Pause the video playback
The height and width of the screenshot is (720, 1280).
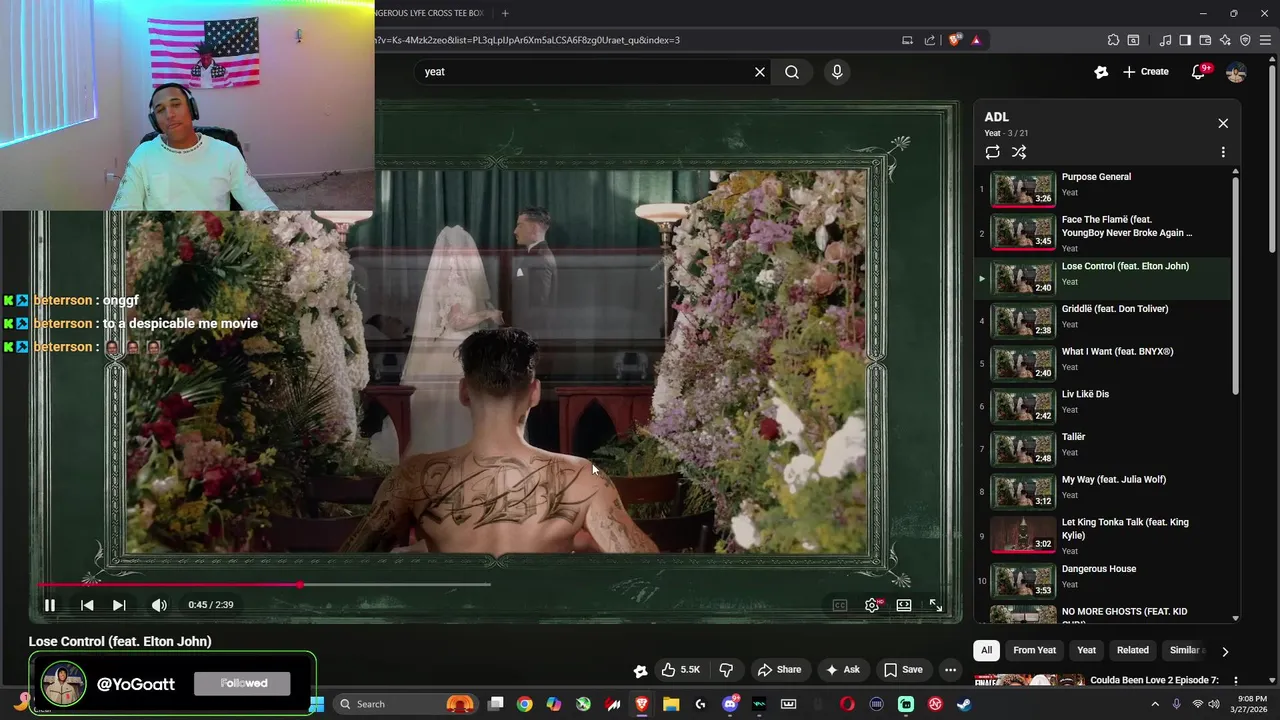(49, 605)
